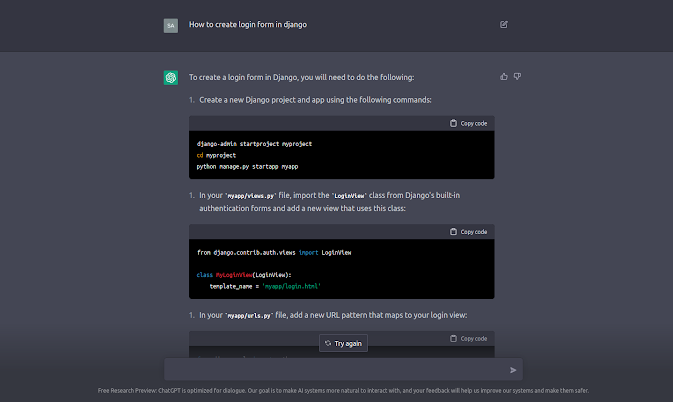Click the SA user avatar
The image size is (673, 402).
tap(171, 26)
